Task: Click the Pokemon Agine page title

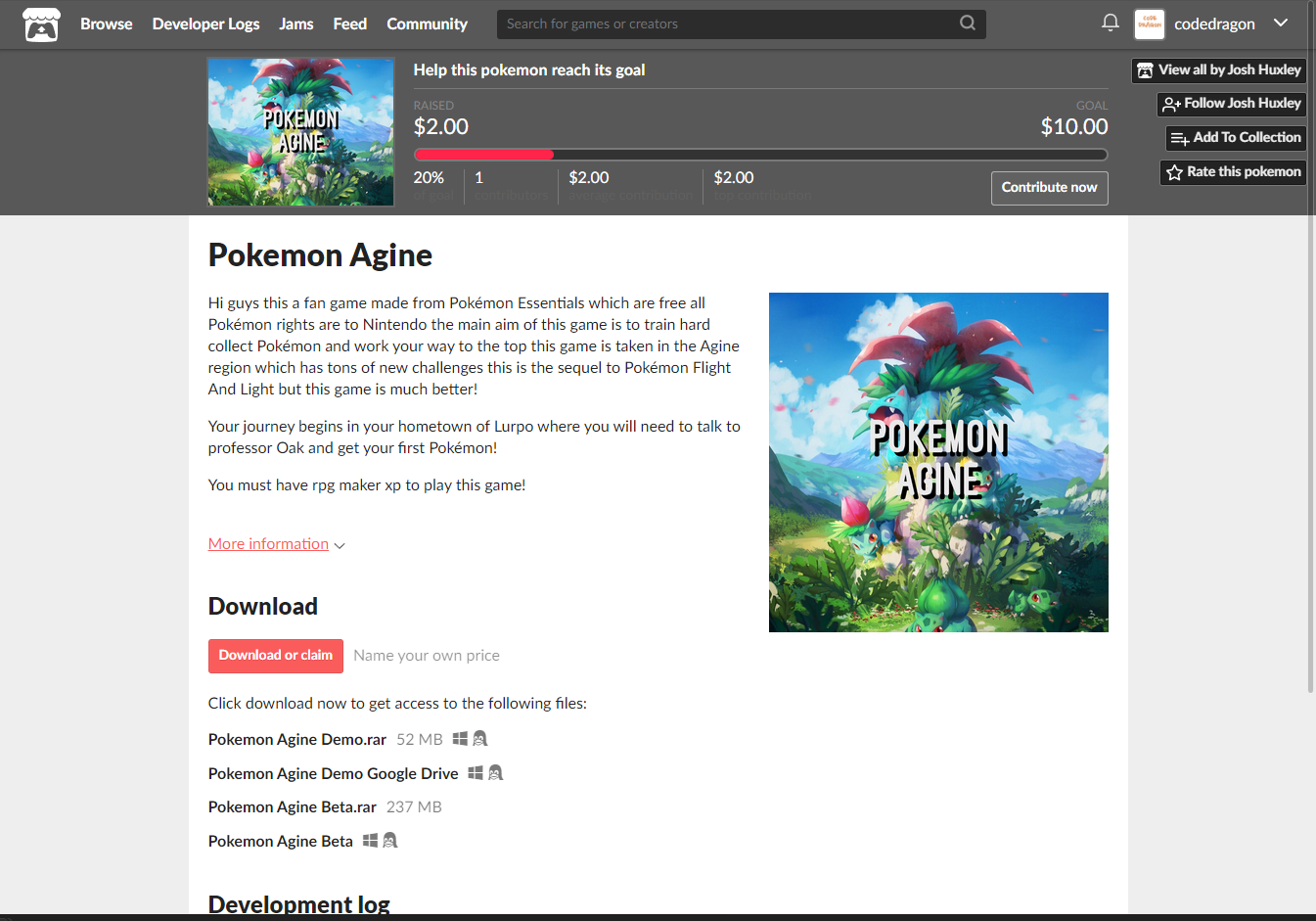Action: tap(320, 255)
